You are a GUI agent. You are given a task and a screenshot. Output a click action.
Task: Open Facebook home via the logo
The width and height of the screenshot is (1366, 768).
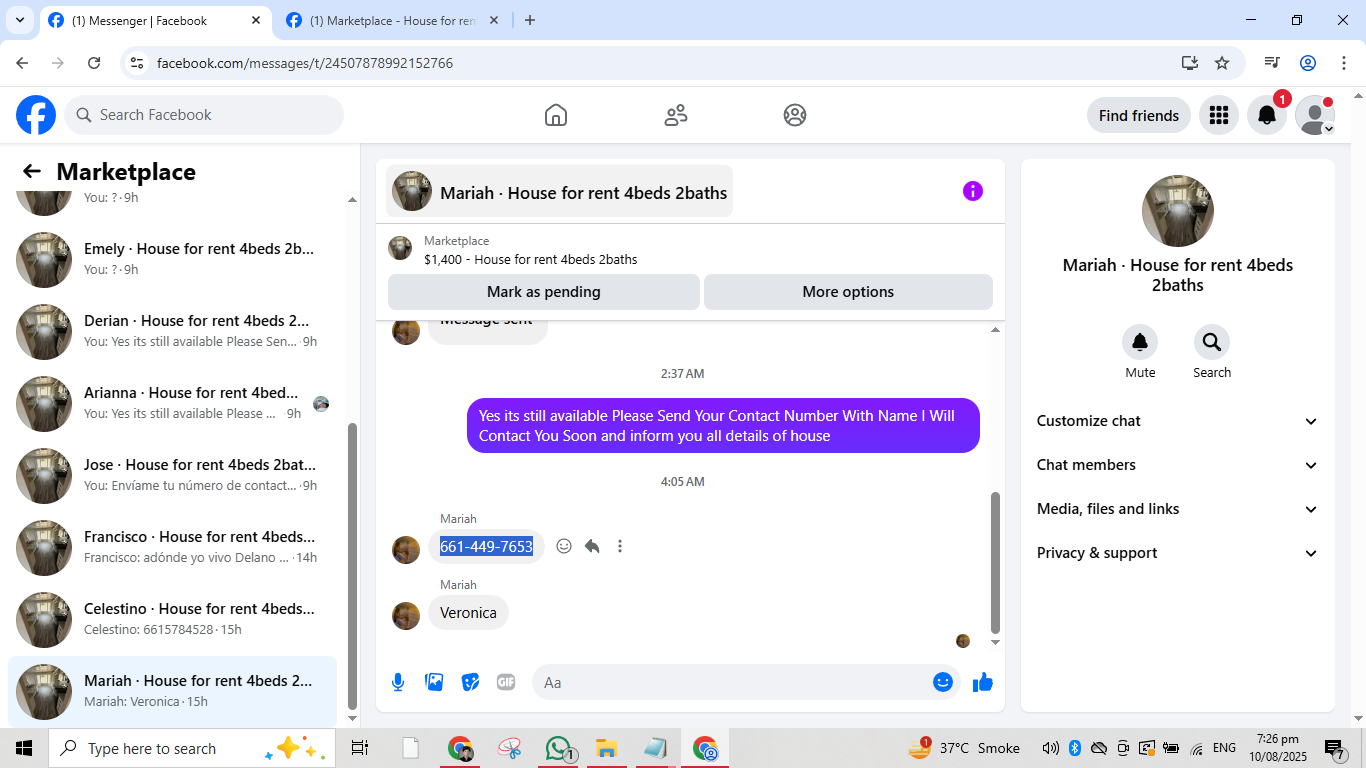pos(36,115)
